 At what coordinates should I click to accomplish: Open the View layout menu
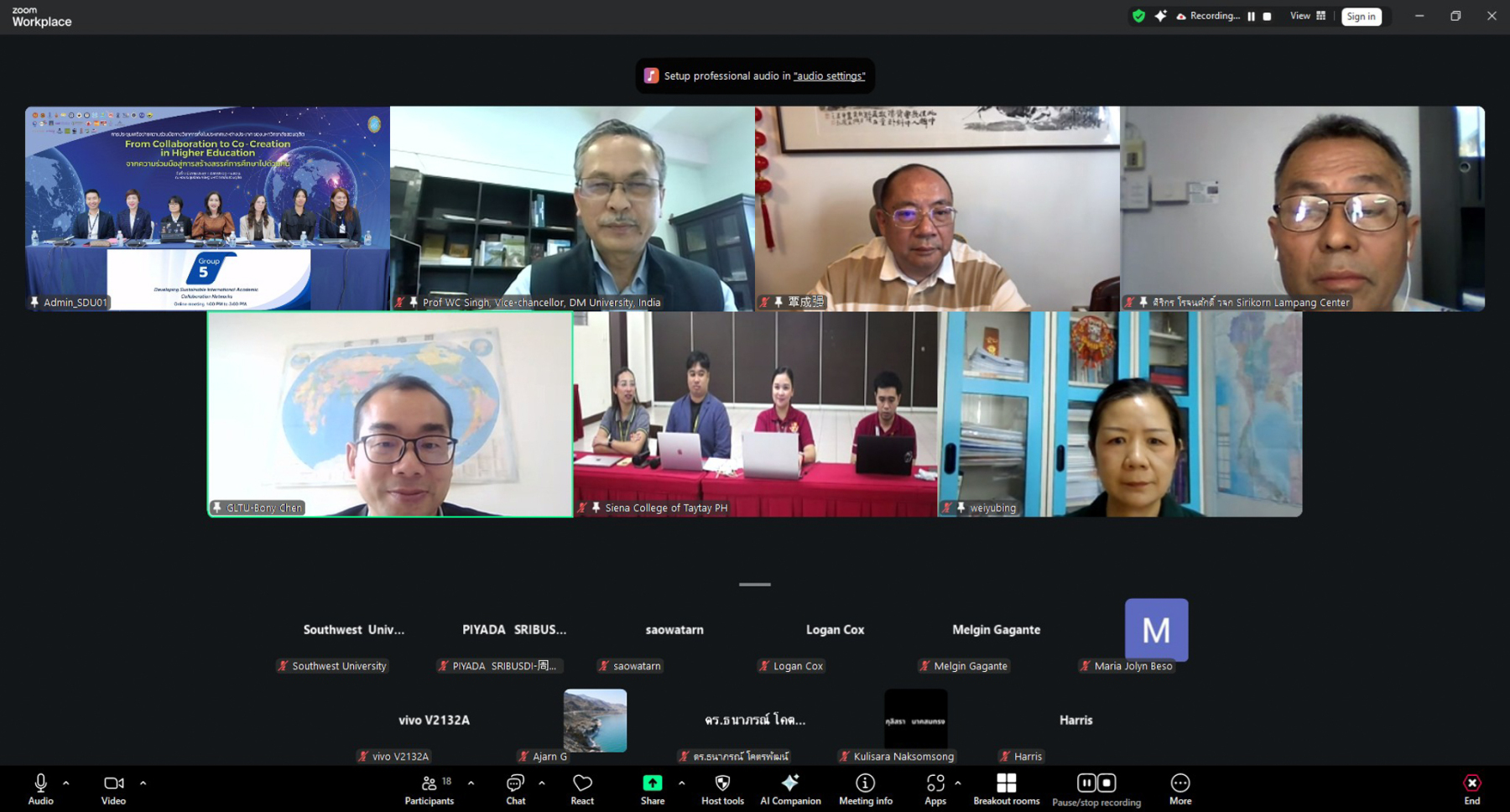pyautogui.click(x=1308, y=16)
